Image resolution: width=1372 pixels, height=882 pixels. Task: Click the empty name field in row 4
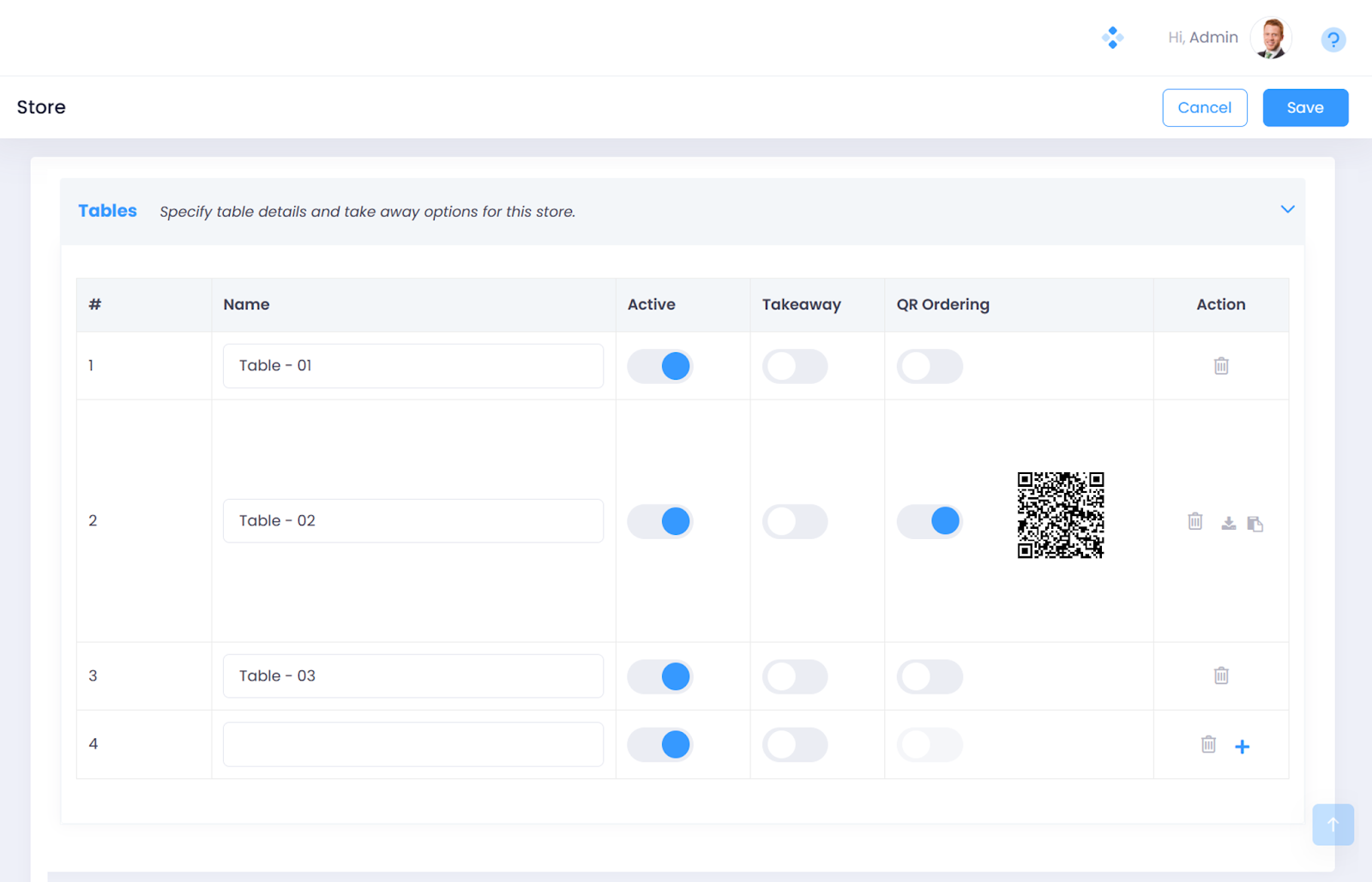pos(412,744)
